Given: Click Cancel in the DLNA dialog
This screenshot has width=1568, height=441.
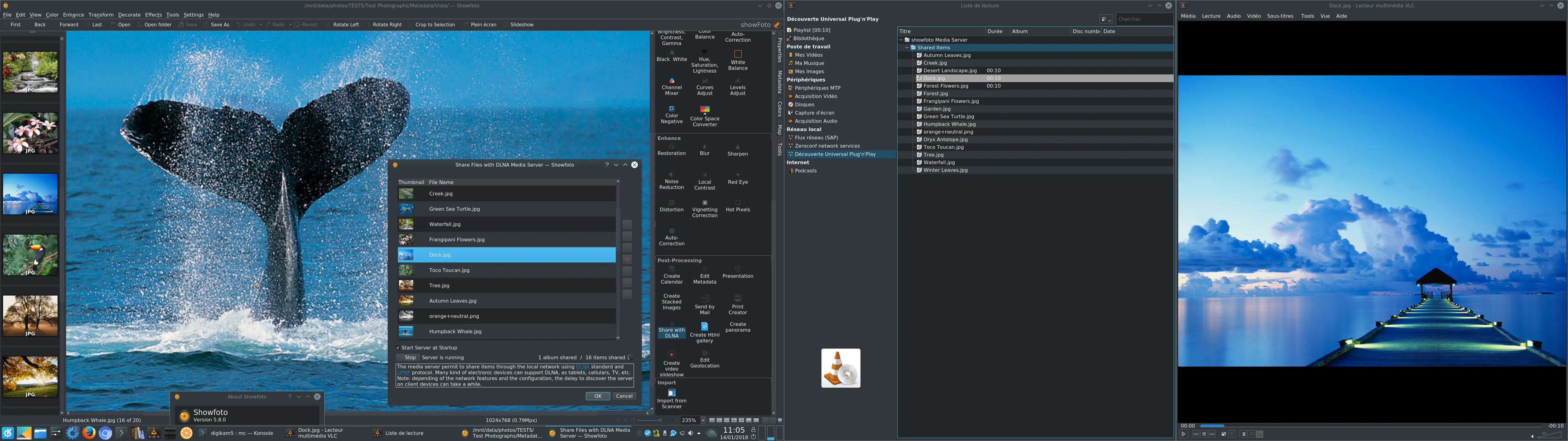Looking at the screenshot, I should [624, 396].
